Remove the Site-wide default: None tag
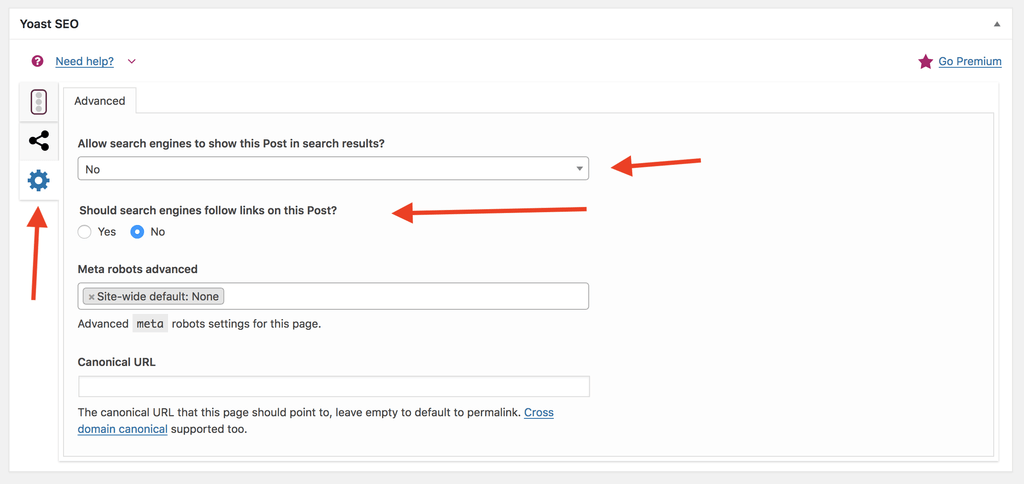Viewport: 1024px width, 484px height. (91, 297)
